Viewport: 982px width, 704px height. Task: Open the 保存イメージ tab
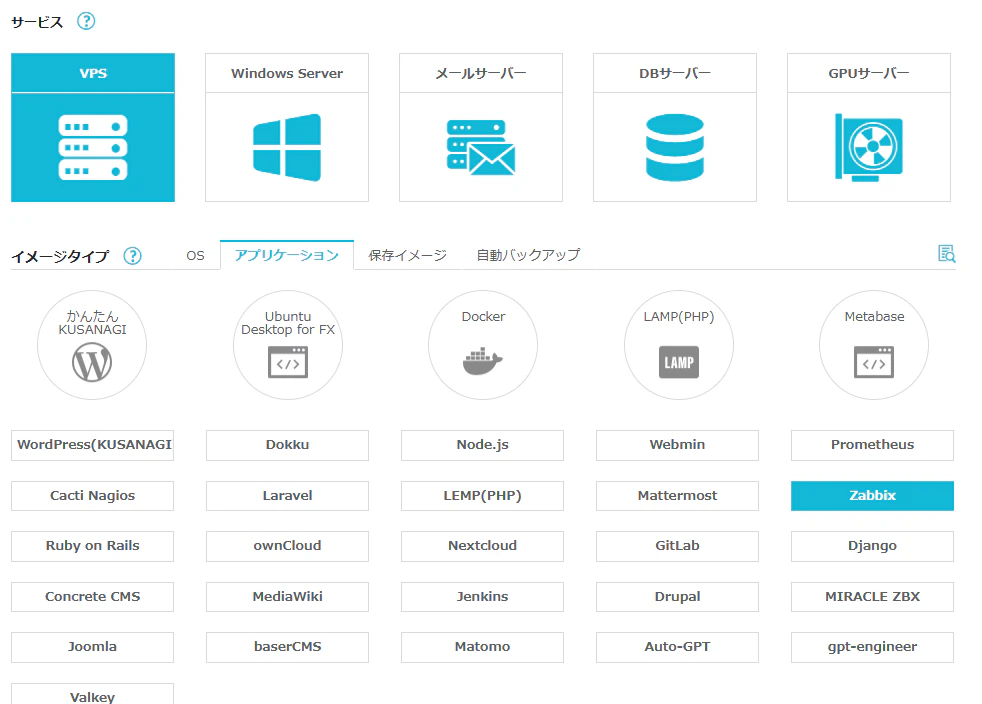pos(408,256)
